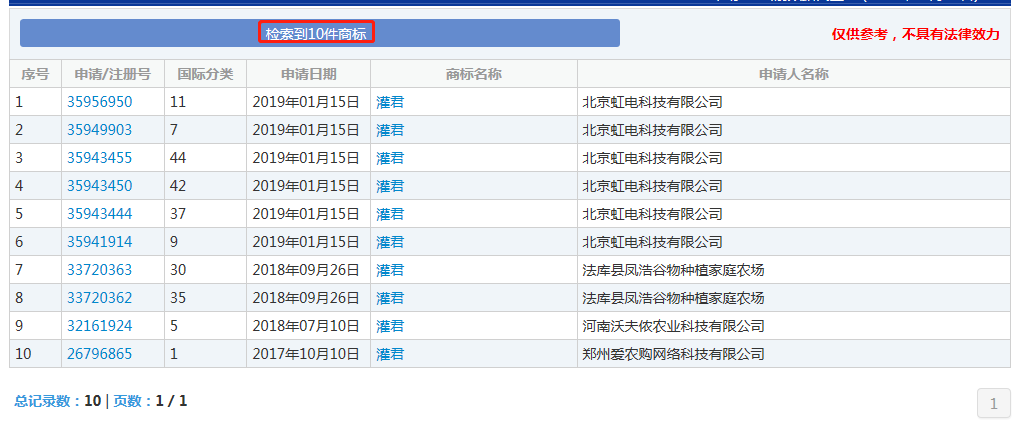The image size is (1018, 423).
Task: Open trademark record 35943450
Action: (x=99, y=186)
